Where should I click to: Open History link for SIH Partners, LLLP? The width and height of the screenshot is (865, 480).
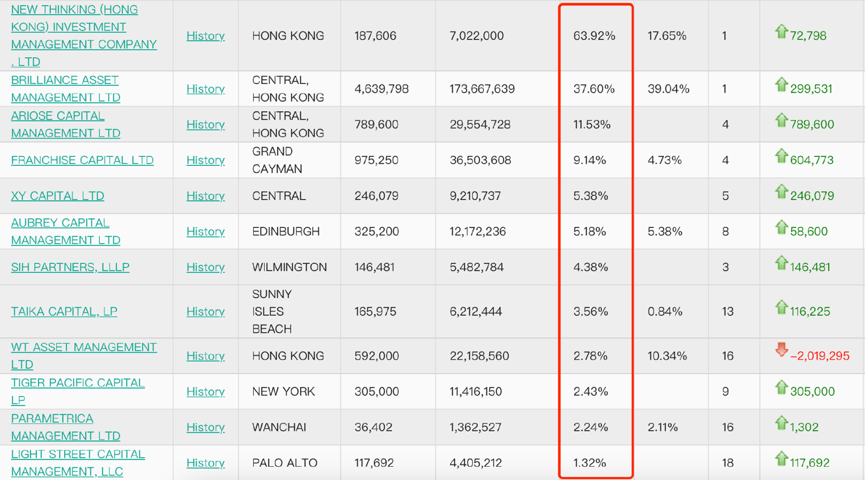[205, 267]
